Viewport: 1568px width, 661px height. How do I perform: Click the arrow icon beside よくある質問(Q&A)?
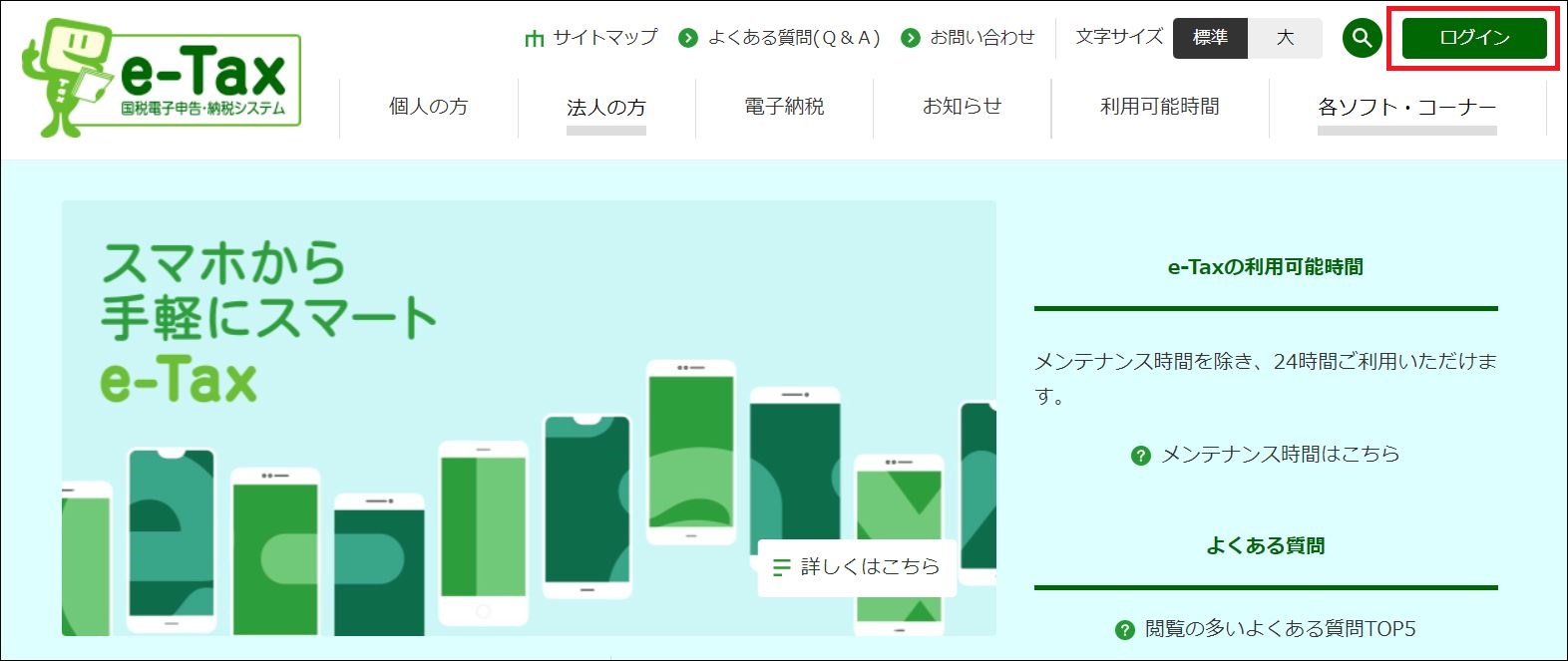[x=687, y=38]
